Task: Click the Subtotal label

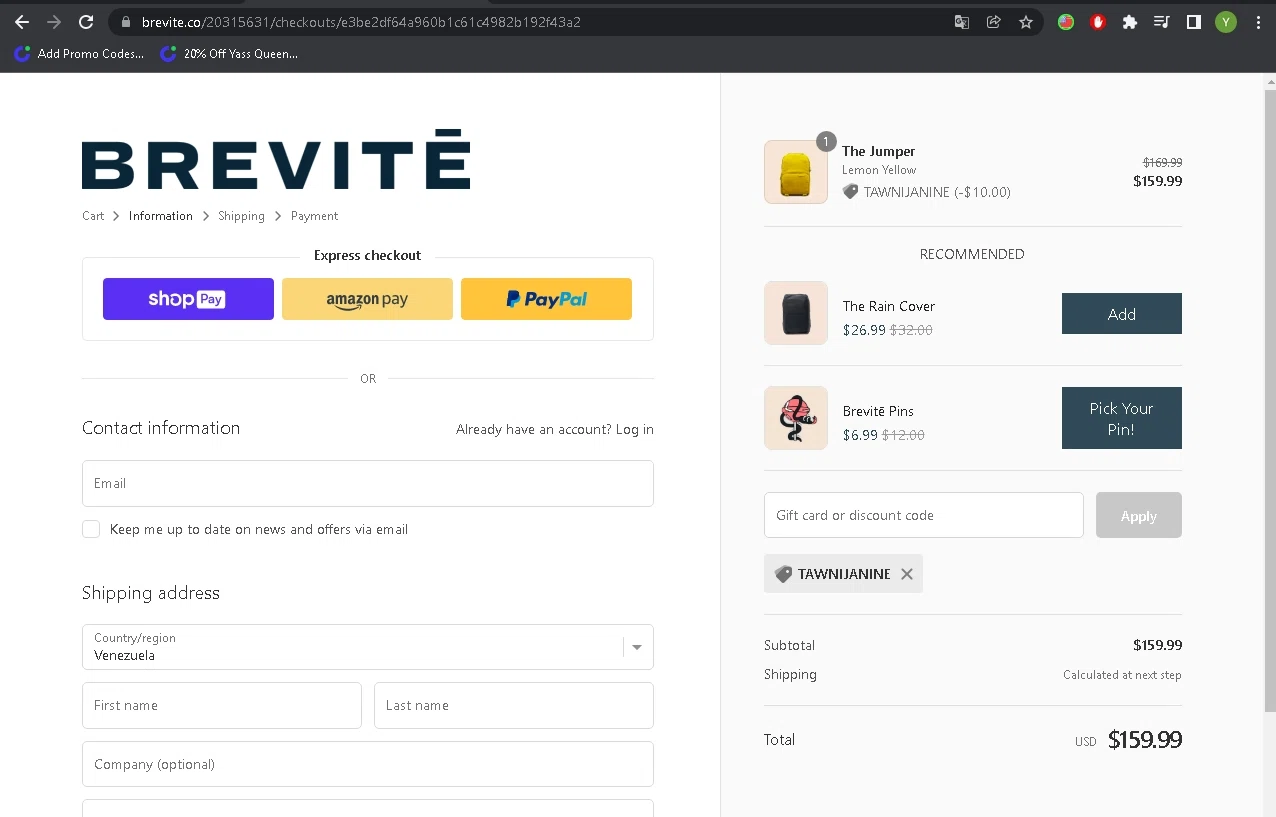Action: 789,645
